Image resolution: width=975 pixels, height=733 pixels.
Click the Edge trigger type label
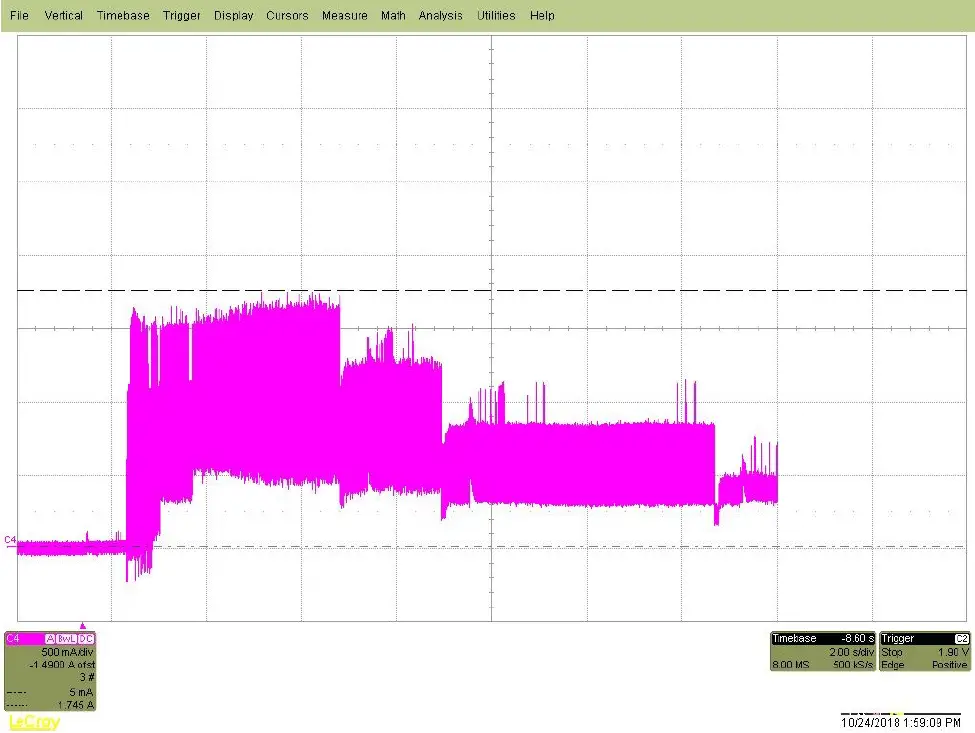pos(892,665)
